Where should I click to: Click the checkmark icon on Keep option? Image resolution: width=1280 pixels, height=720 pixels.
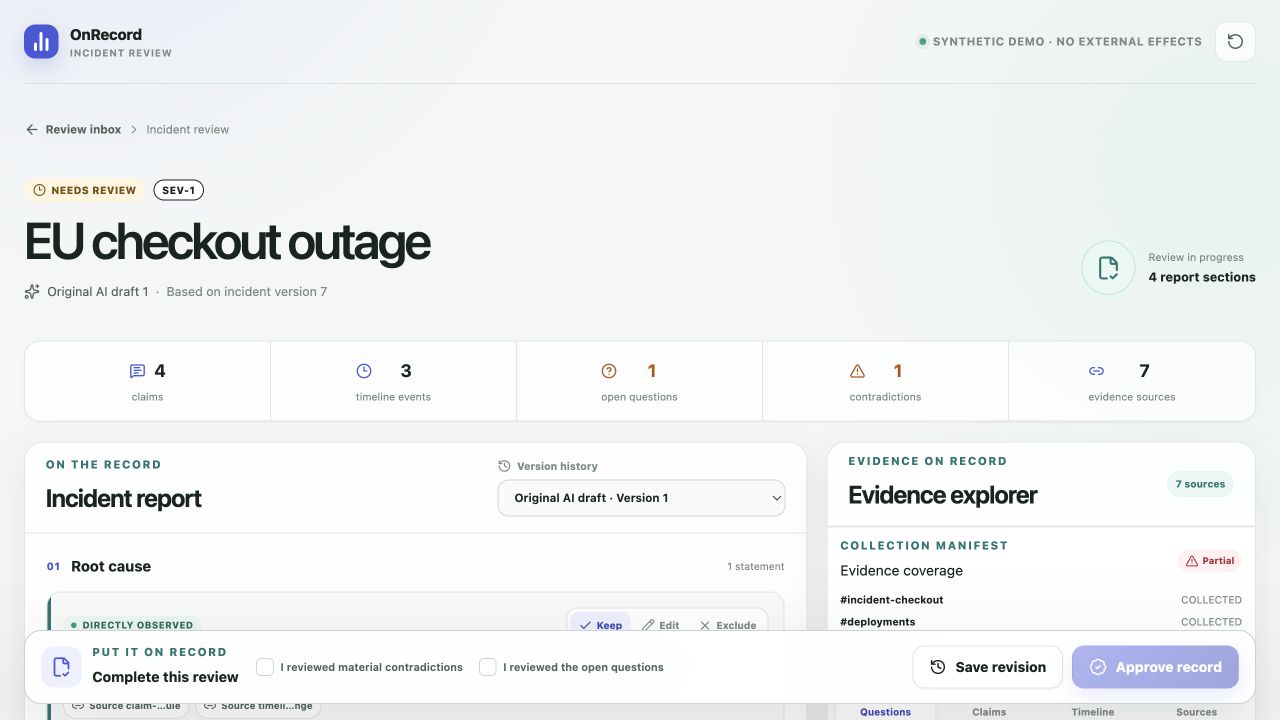pos(586,625)
